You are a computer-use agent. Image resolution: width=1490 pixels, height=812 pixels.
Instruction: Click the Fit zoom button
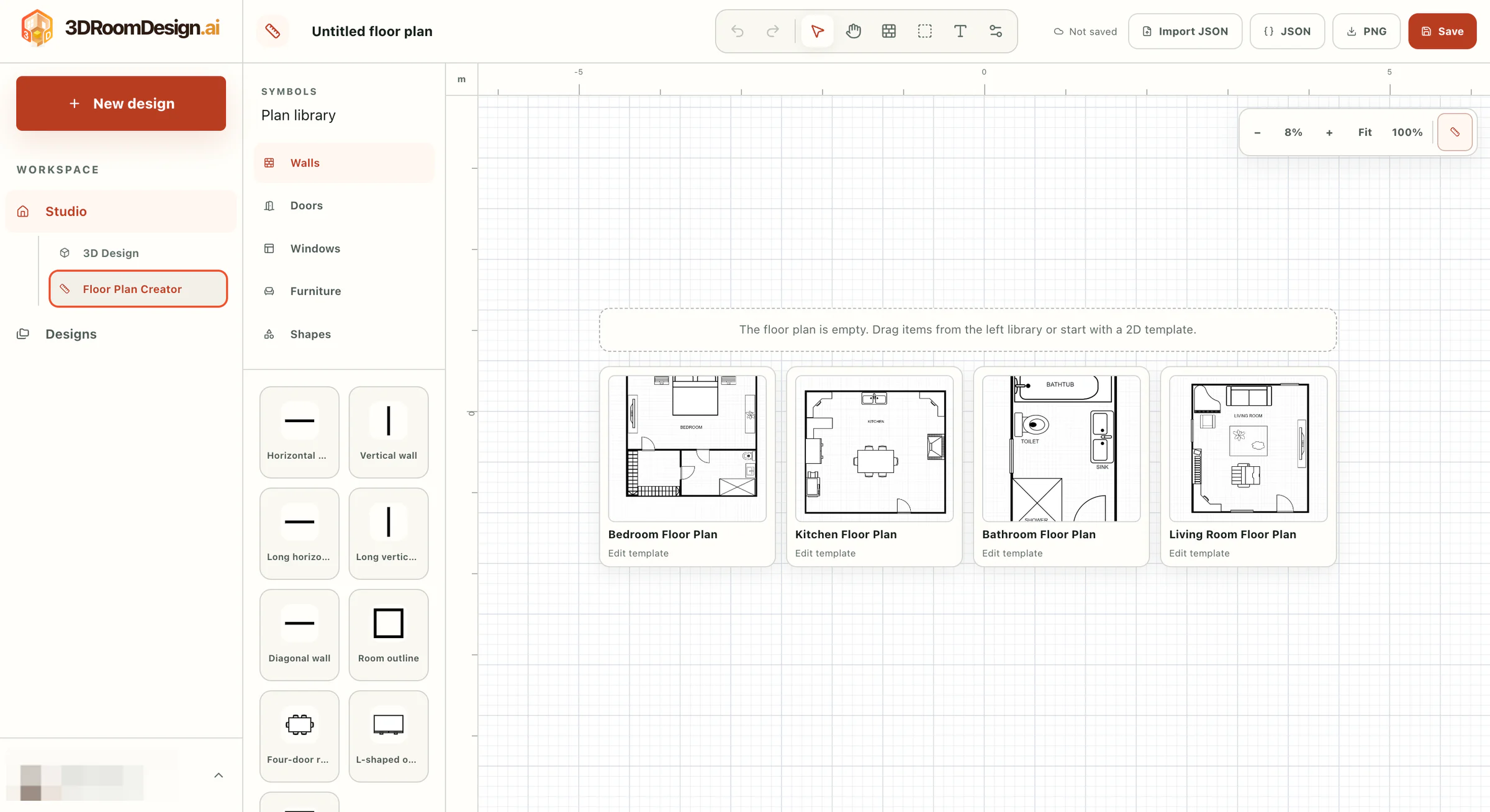tap(1365, 132)
